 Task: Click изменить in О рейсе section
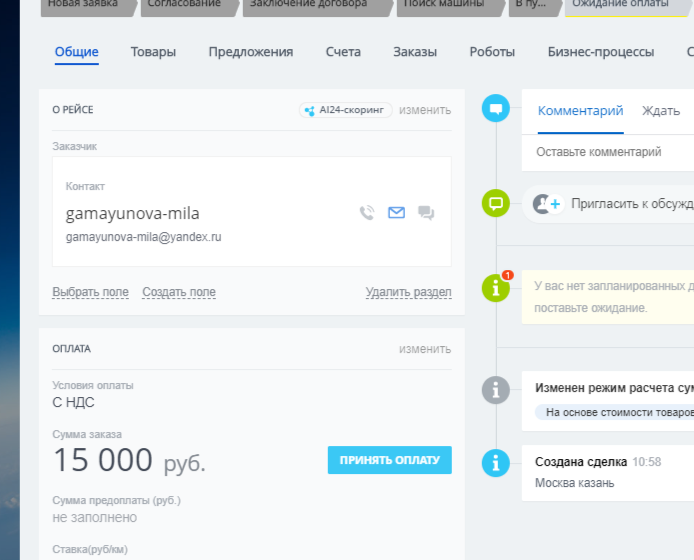point(425,110)
